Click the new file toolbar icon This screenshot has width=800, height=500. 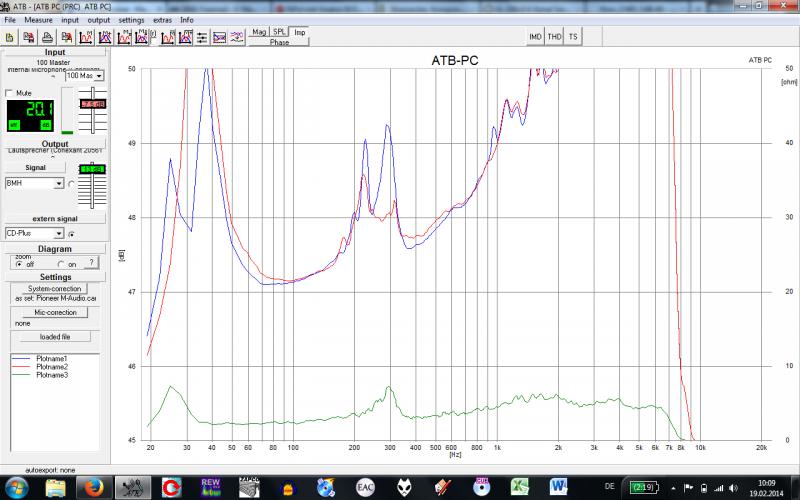(9, 37)
